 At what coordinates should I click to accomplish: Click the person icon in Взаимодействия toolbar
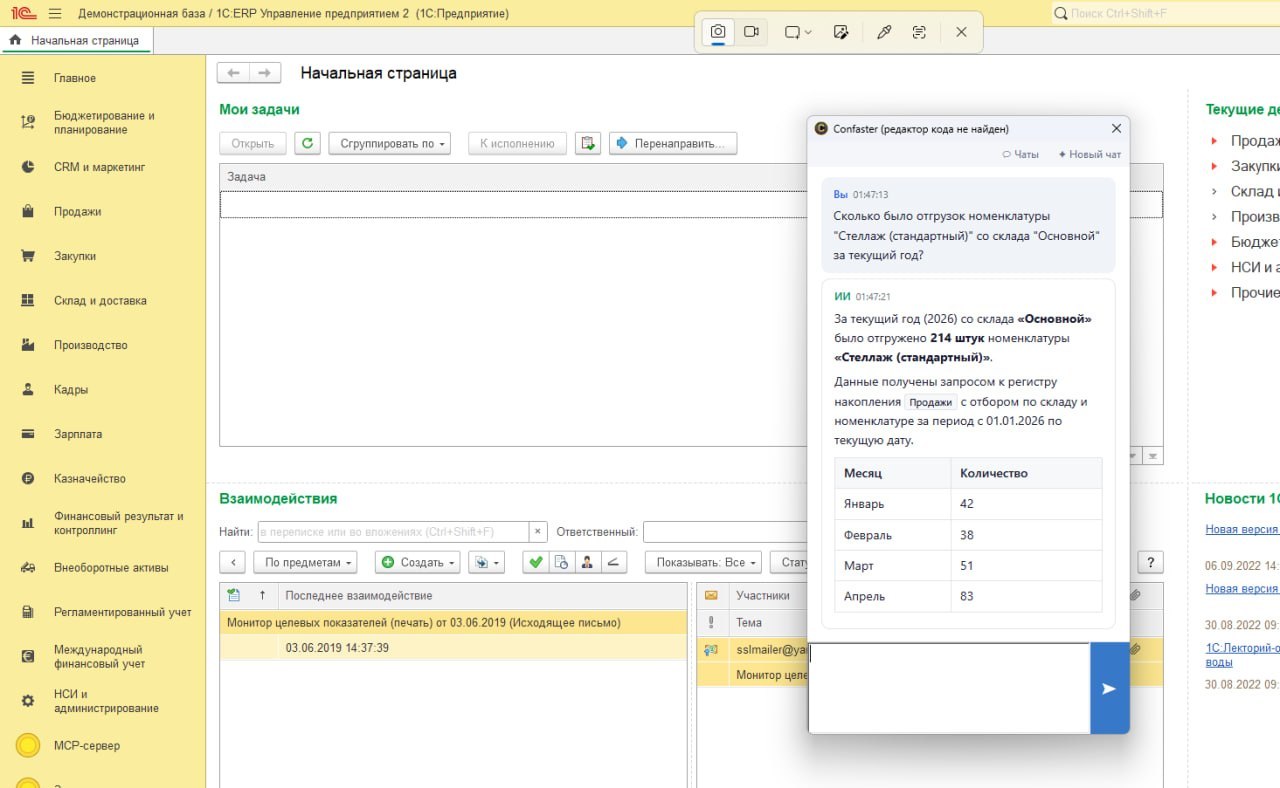[587, 562]
